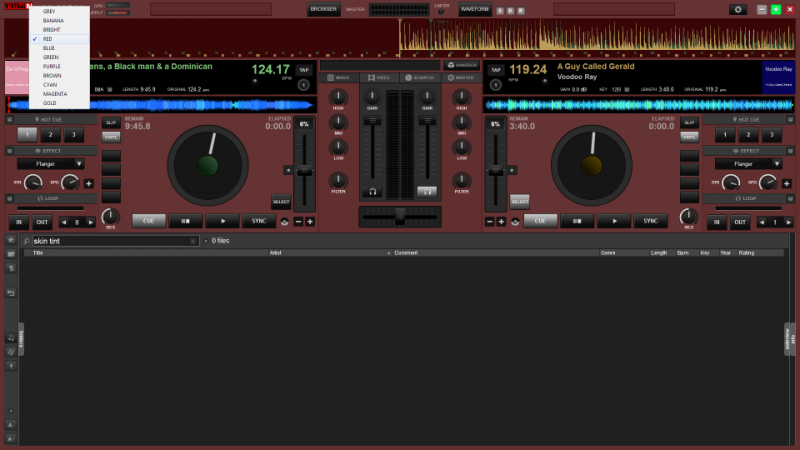Clear the search field with the x icon

click(x=194, y=241)
